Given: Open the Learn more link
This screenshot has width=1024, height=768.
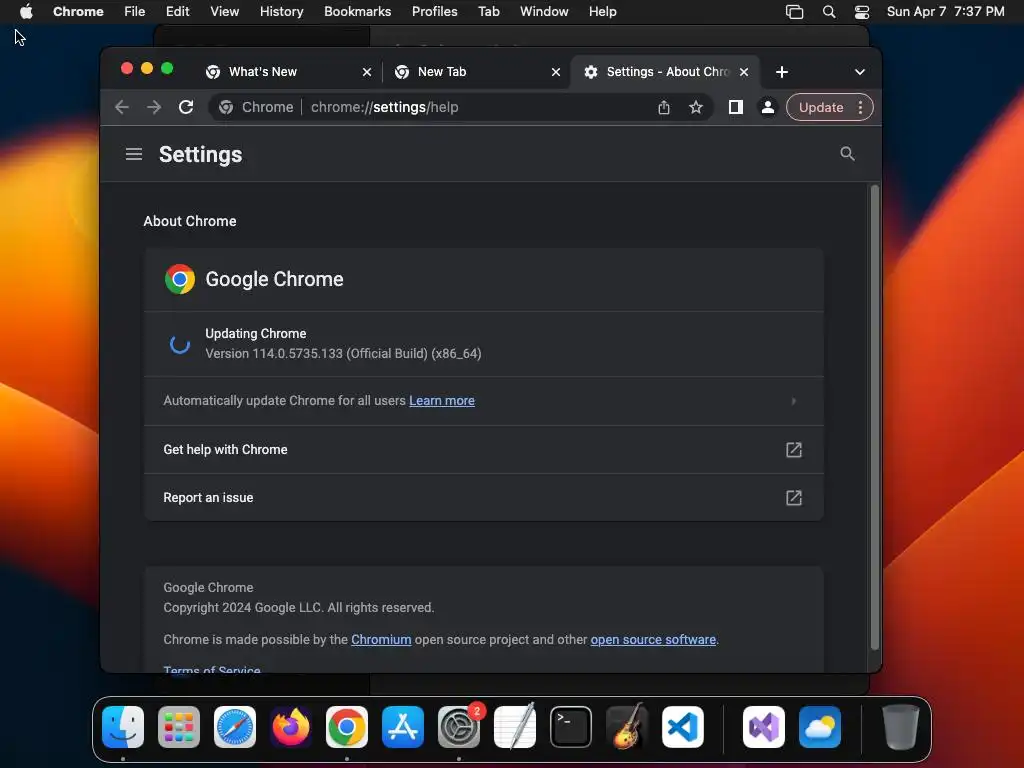Looking at the screenshot, I should point(442,401).
